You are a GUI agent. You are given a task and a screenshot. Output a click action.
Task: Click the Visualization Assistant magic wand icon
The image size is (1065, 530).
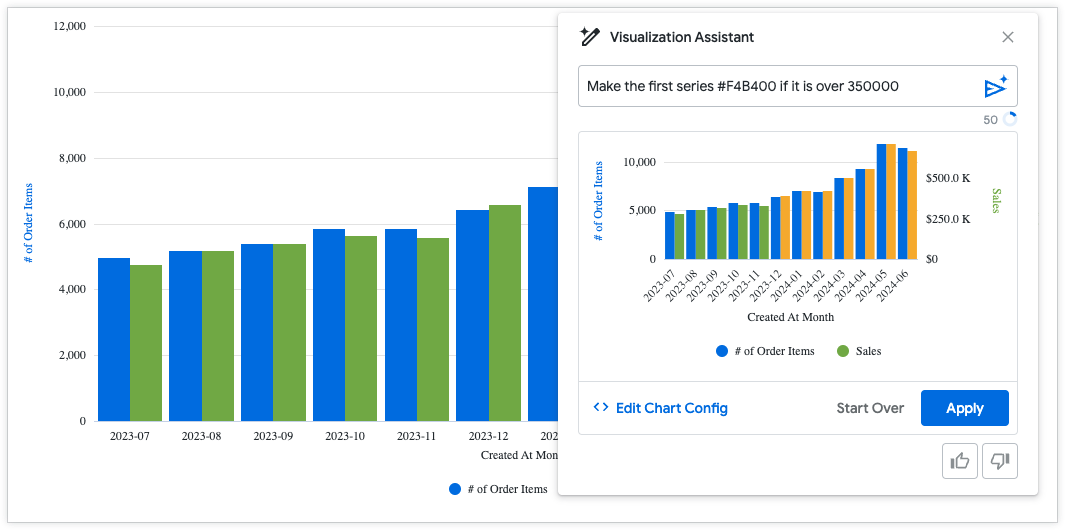pyautogui.click(x=589, y=37)
